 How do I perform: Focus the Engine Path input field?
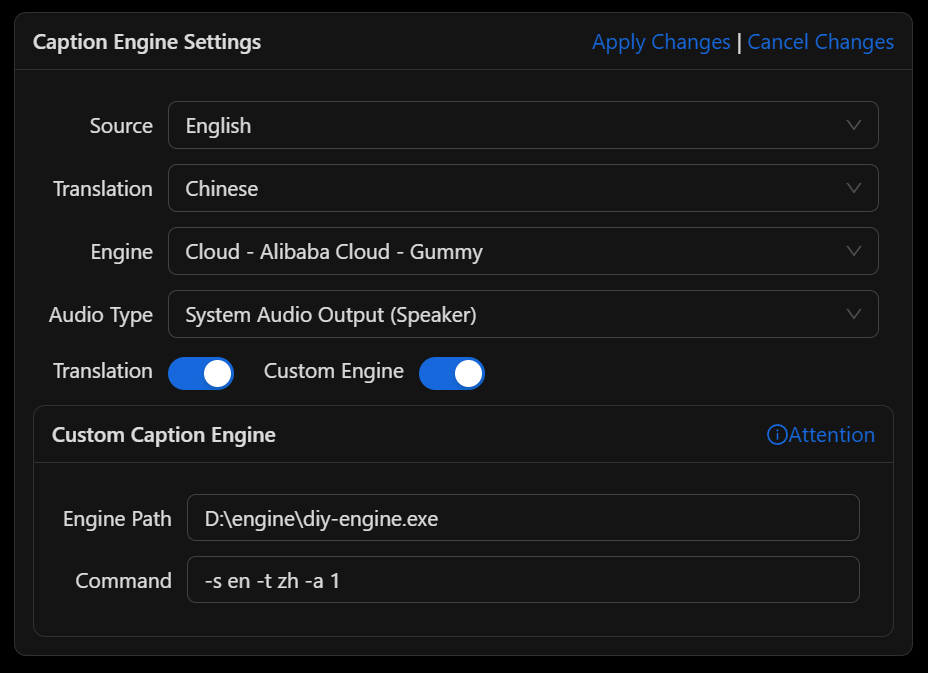coord(523,518)
